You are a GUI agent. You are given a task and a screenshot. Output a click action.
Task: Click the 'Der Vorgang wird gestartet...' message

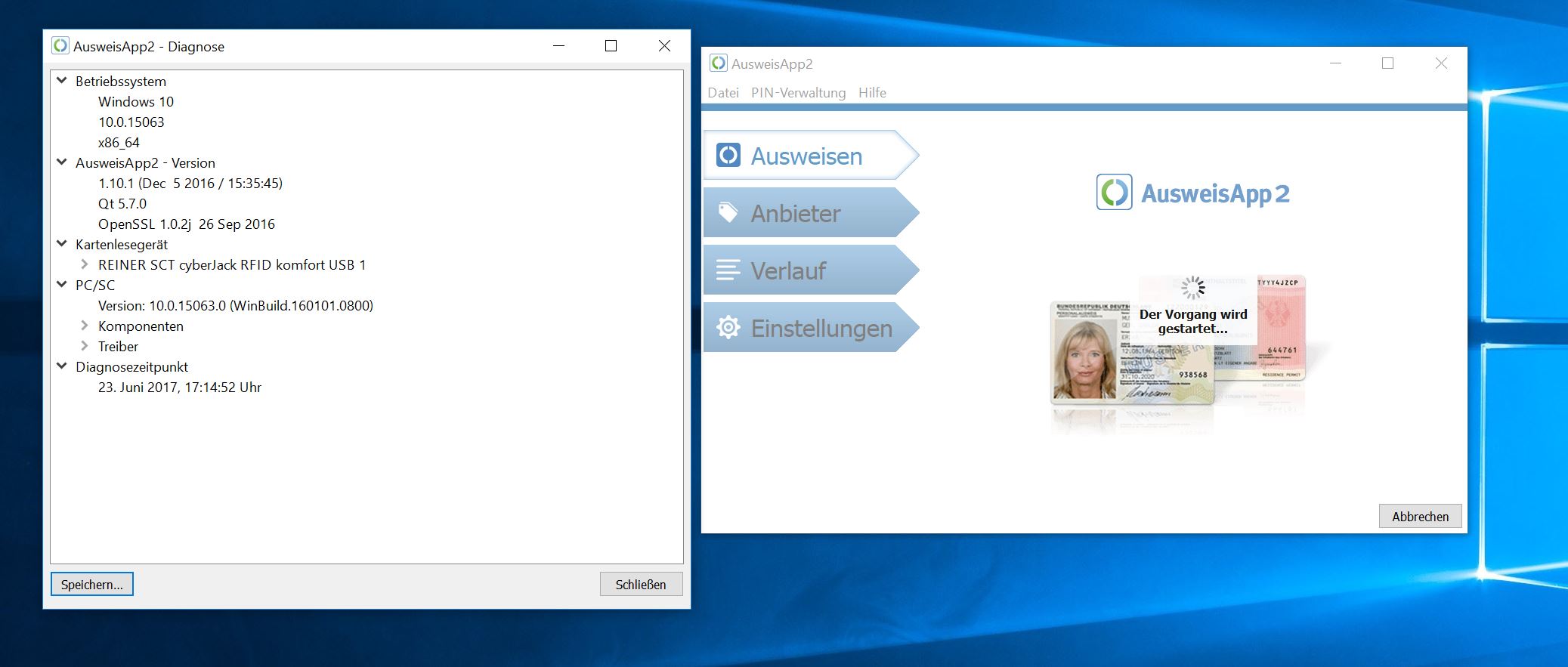tap(1193, 321)
